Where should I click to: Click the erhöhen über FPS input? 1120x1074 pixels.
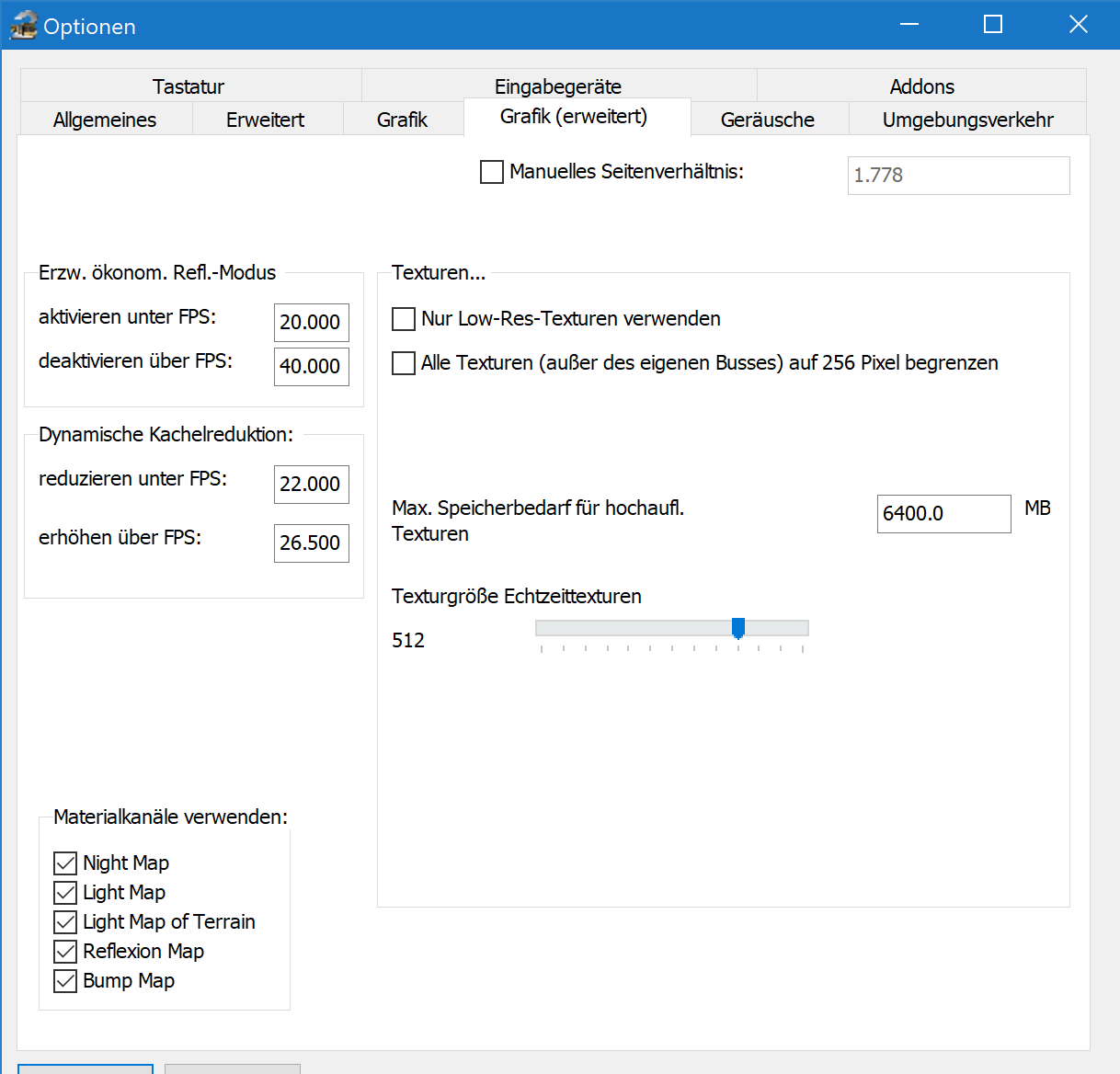click(x=312, y=543)
